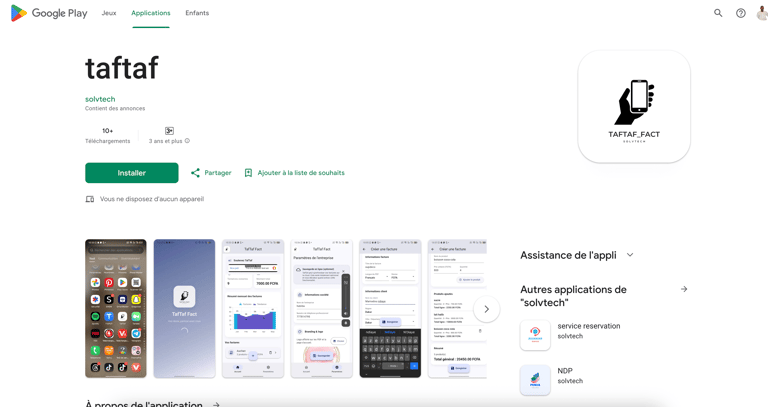Open the TafTaf Fact splash screen screenshot
The height and width of the screenshot is (407, 768).
[x=184, y=309]
